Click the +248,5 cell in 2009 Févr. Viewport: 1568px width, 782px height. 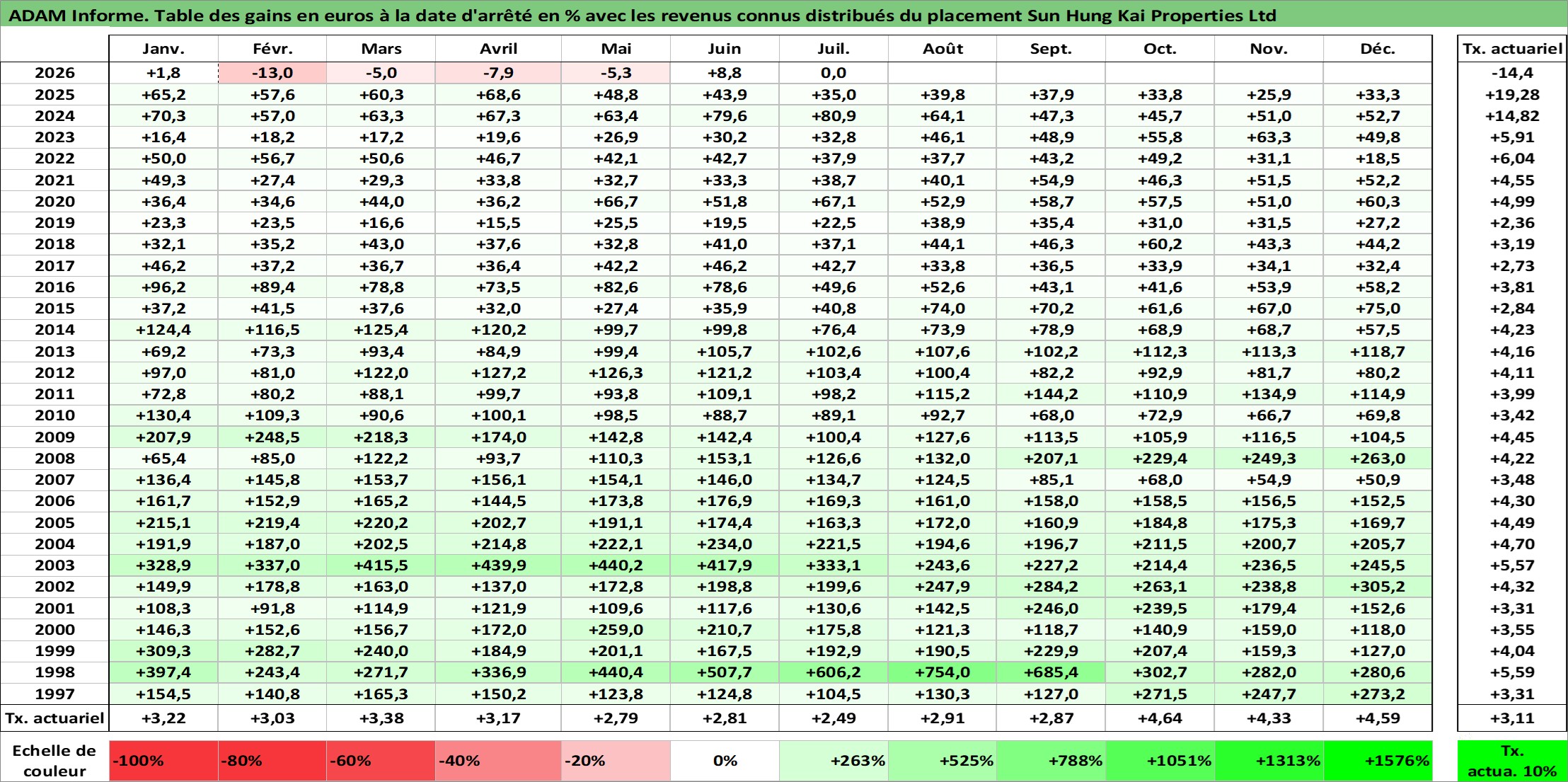(272, 437)
